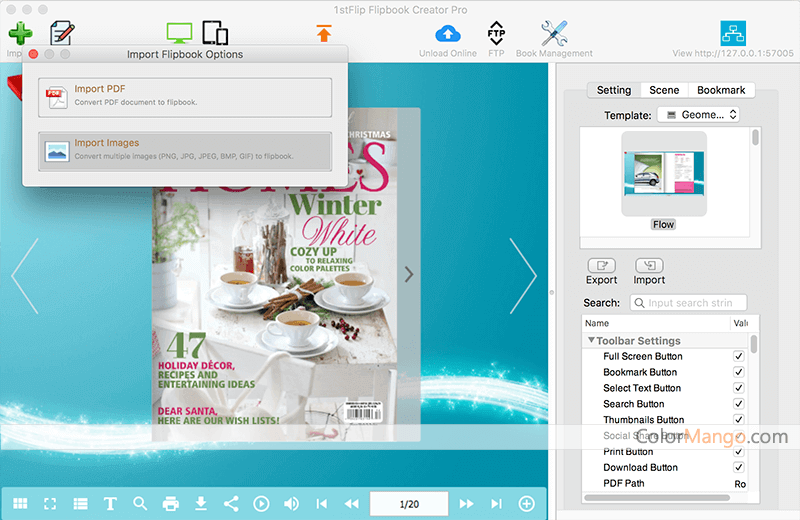
Task: Switch to the Setting tab
Action: click(614, 90)
